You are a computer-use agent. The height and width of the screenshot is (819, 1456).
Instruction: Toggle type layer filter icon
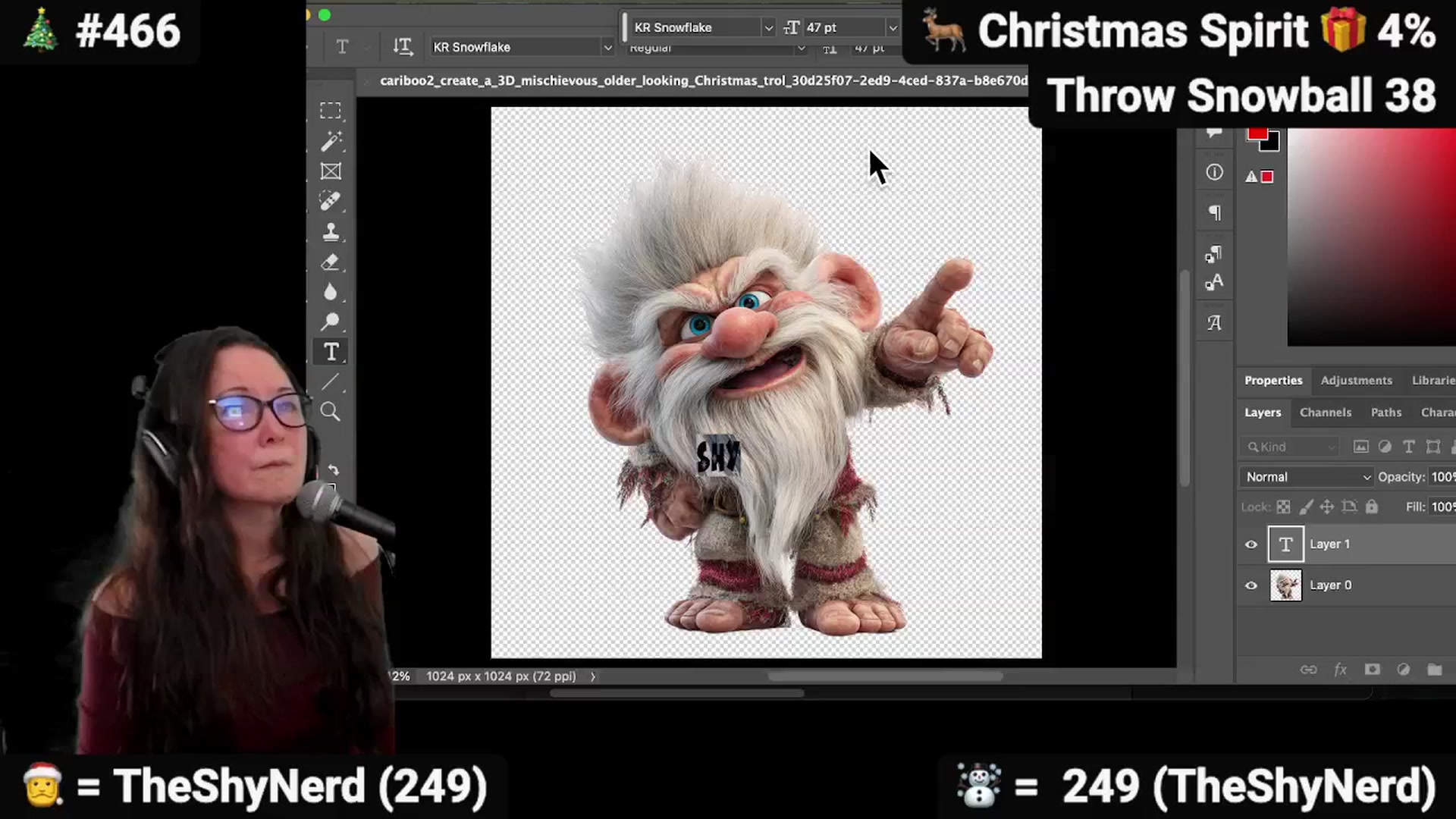coord(1409,447)
